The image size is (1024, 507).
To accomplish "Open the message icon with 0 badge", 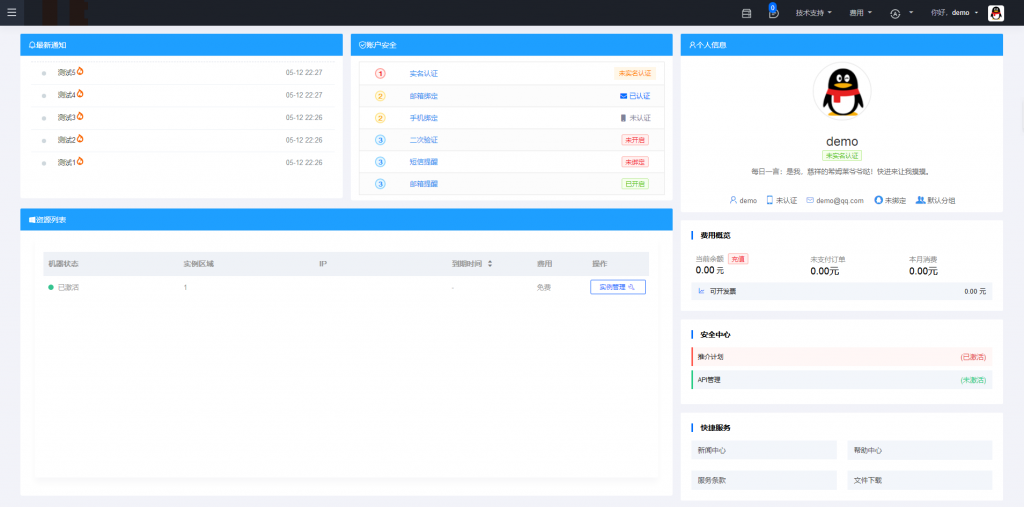I will [773, 13].
